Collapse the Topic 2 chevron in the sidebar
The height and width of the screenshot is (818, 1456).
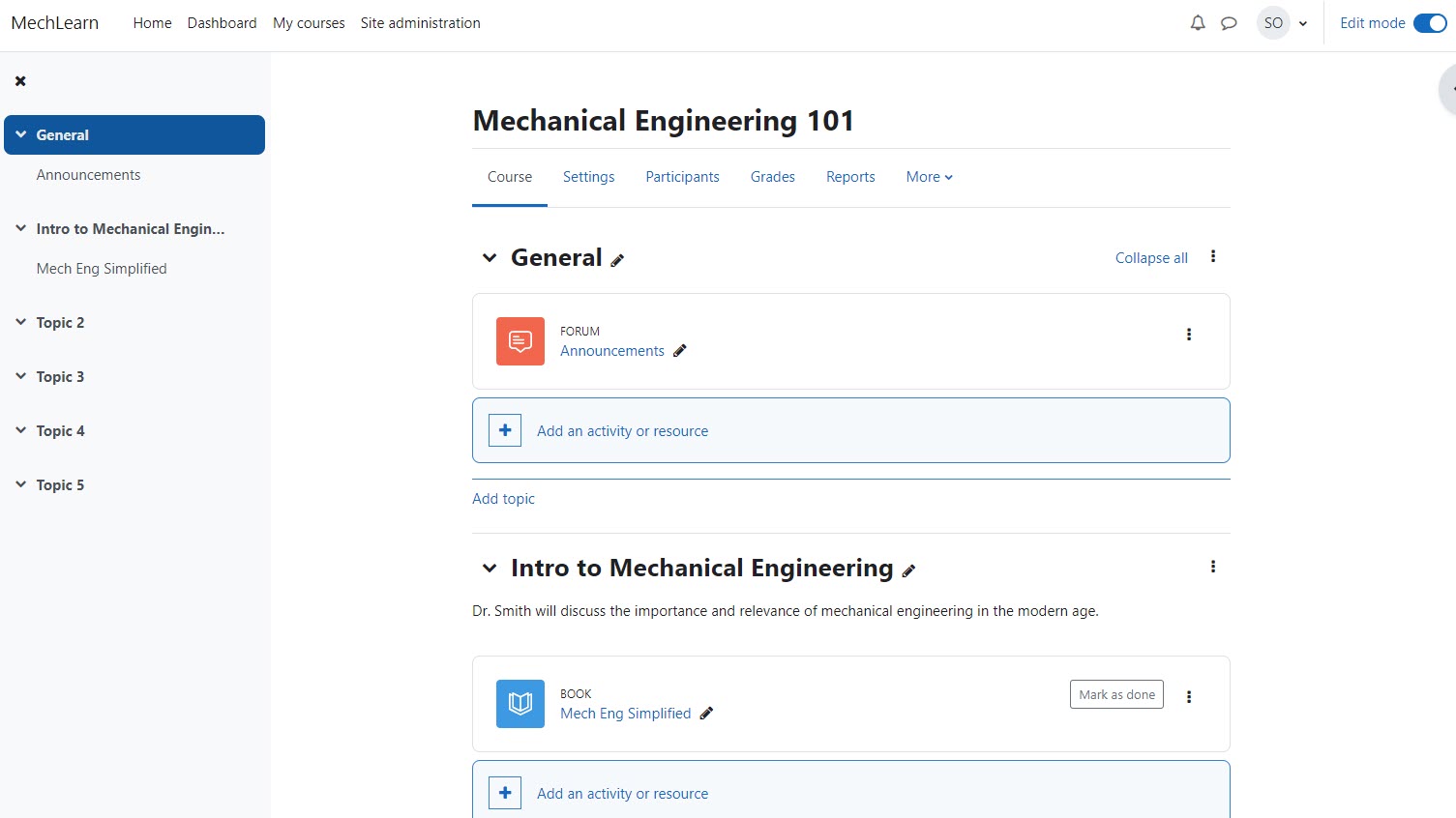pos(20,322)
